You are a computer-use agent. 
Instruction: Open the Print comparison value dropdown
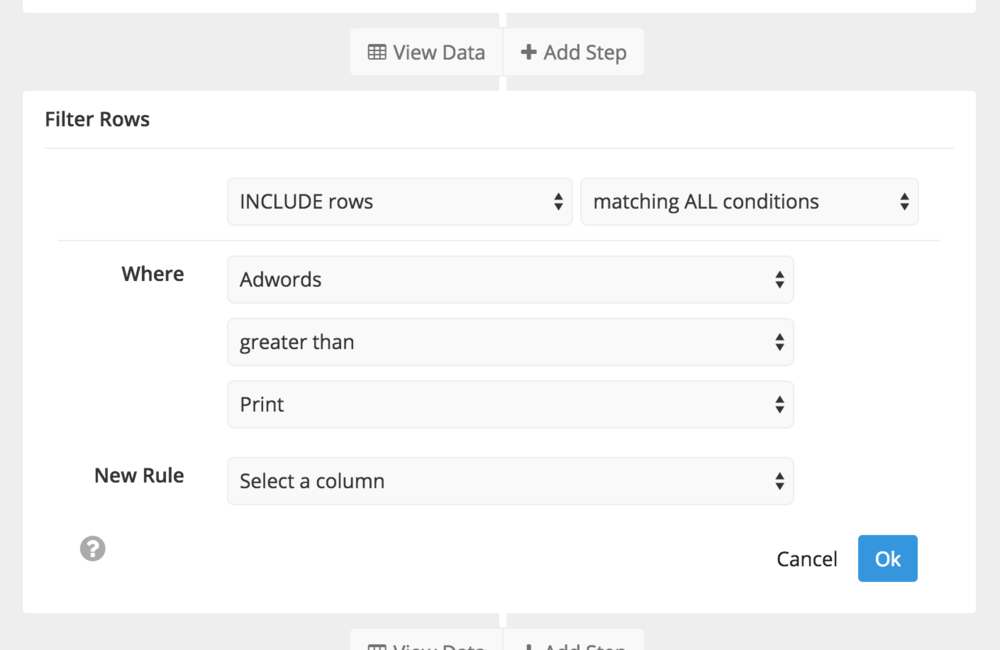510,404
